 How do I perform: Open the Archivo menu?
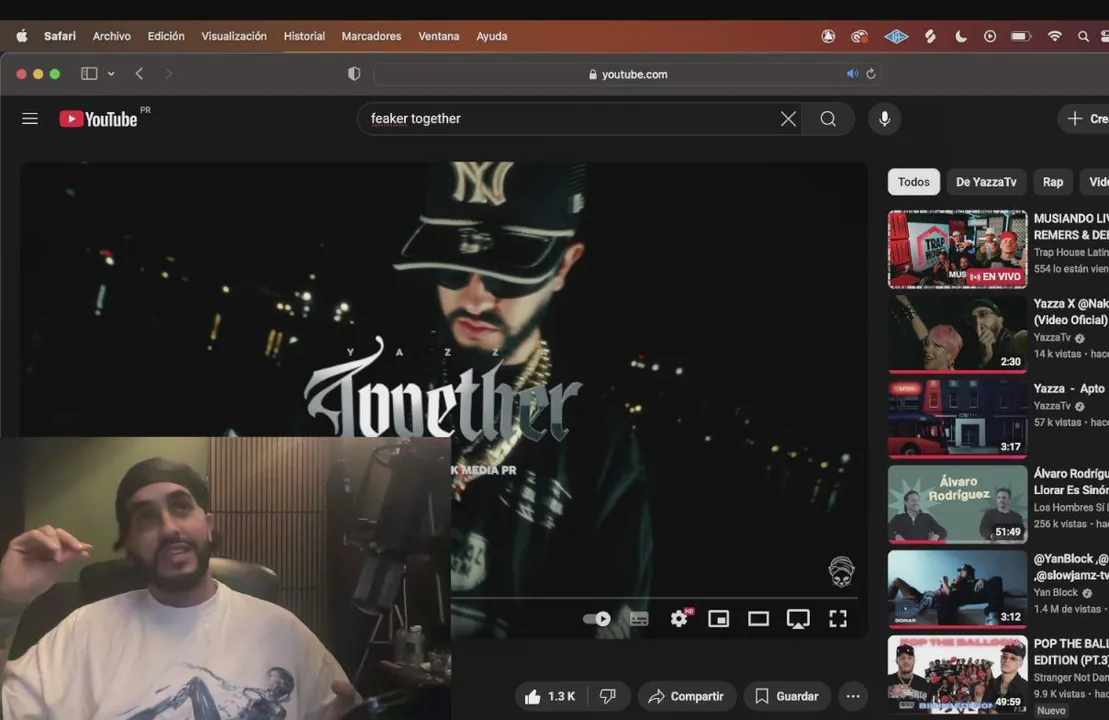tap(112, 36)
